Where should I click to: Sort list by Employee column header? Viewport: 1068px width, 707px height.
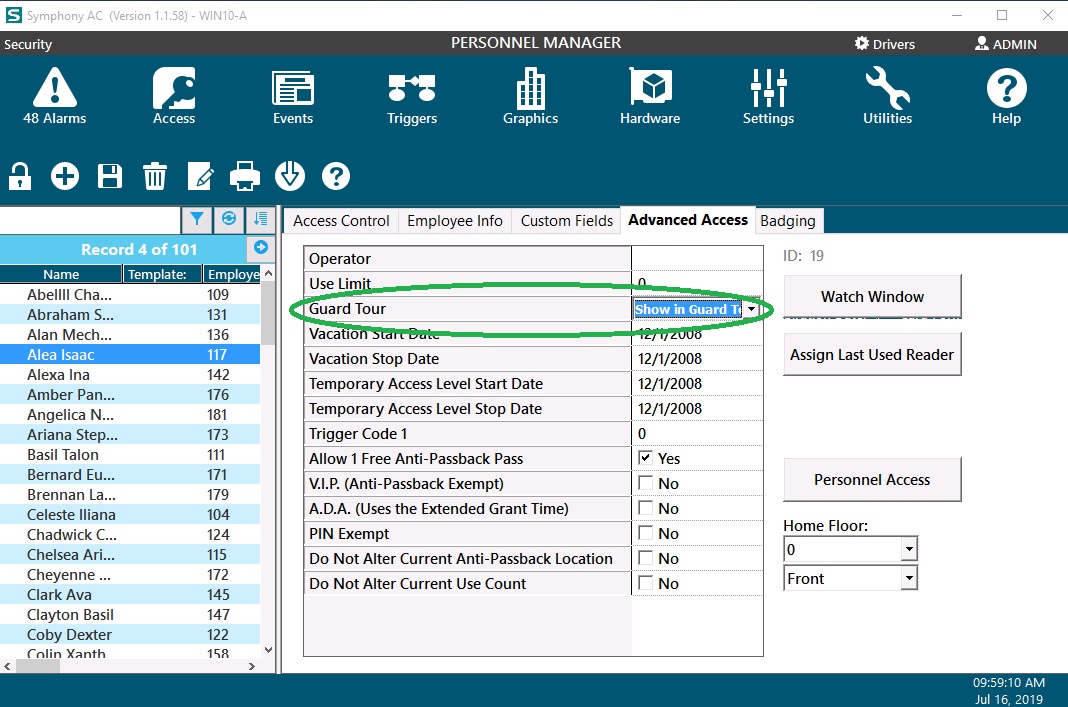click(232, 274)
